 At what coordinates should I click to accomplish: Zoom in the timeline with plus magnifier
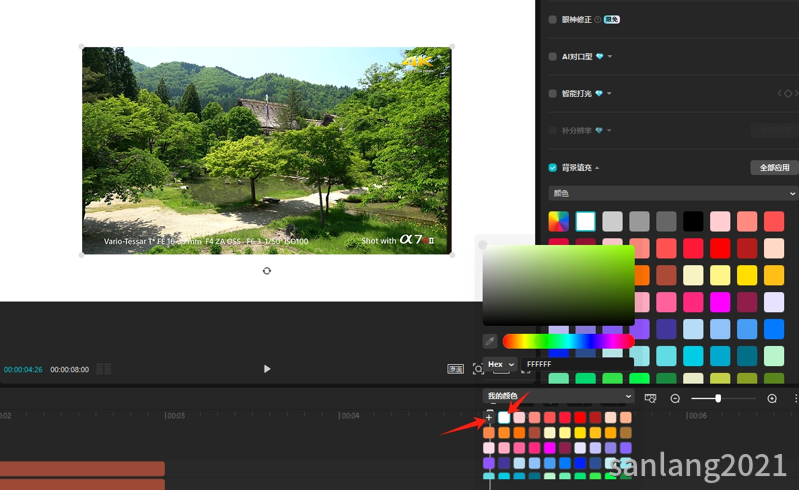tap(772, 398)
